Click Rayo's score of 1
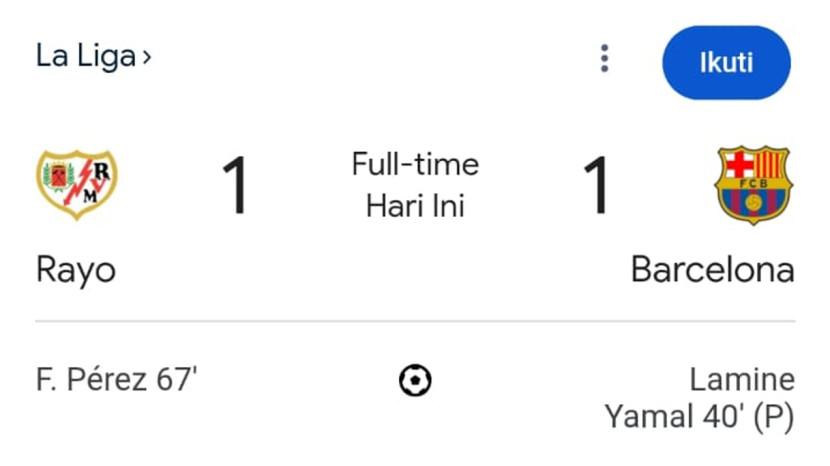 pyautogui.click(x=236, y=187)
